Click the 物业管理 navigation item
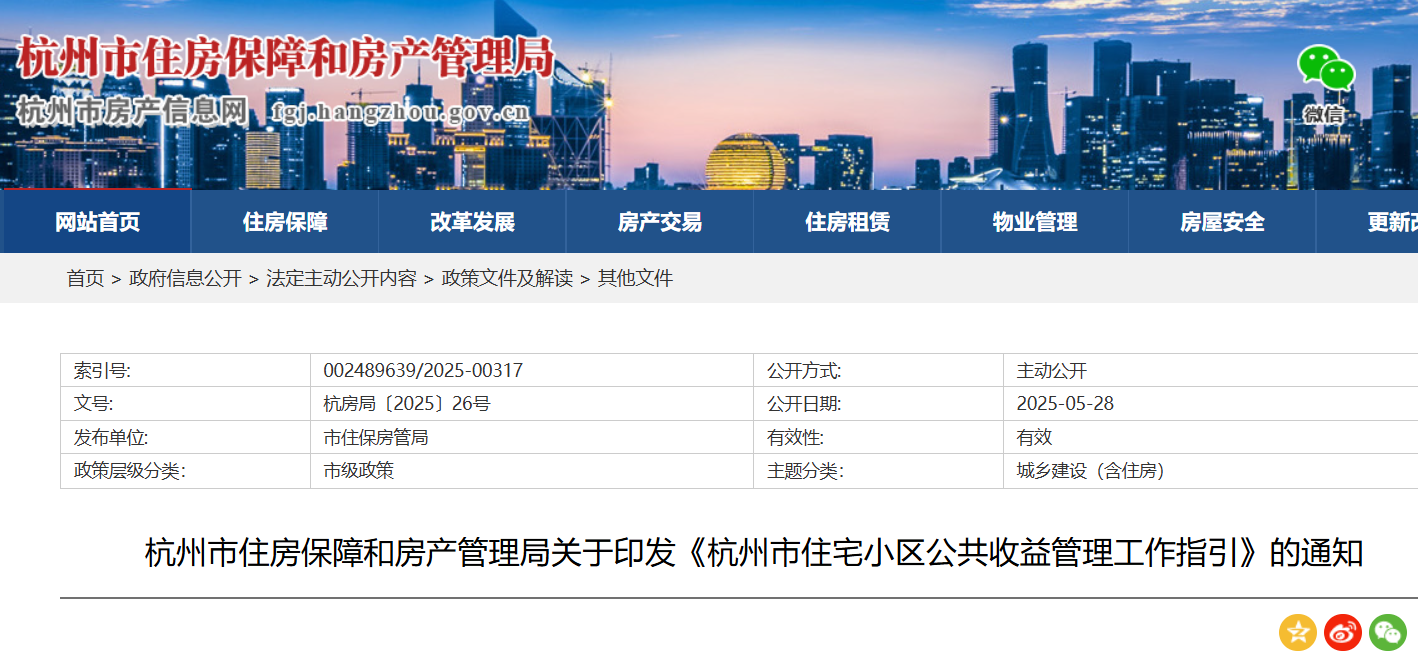The height and width of the screenshot is (651, 1418). point(1035,222)
